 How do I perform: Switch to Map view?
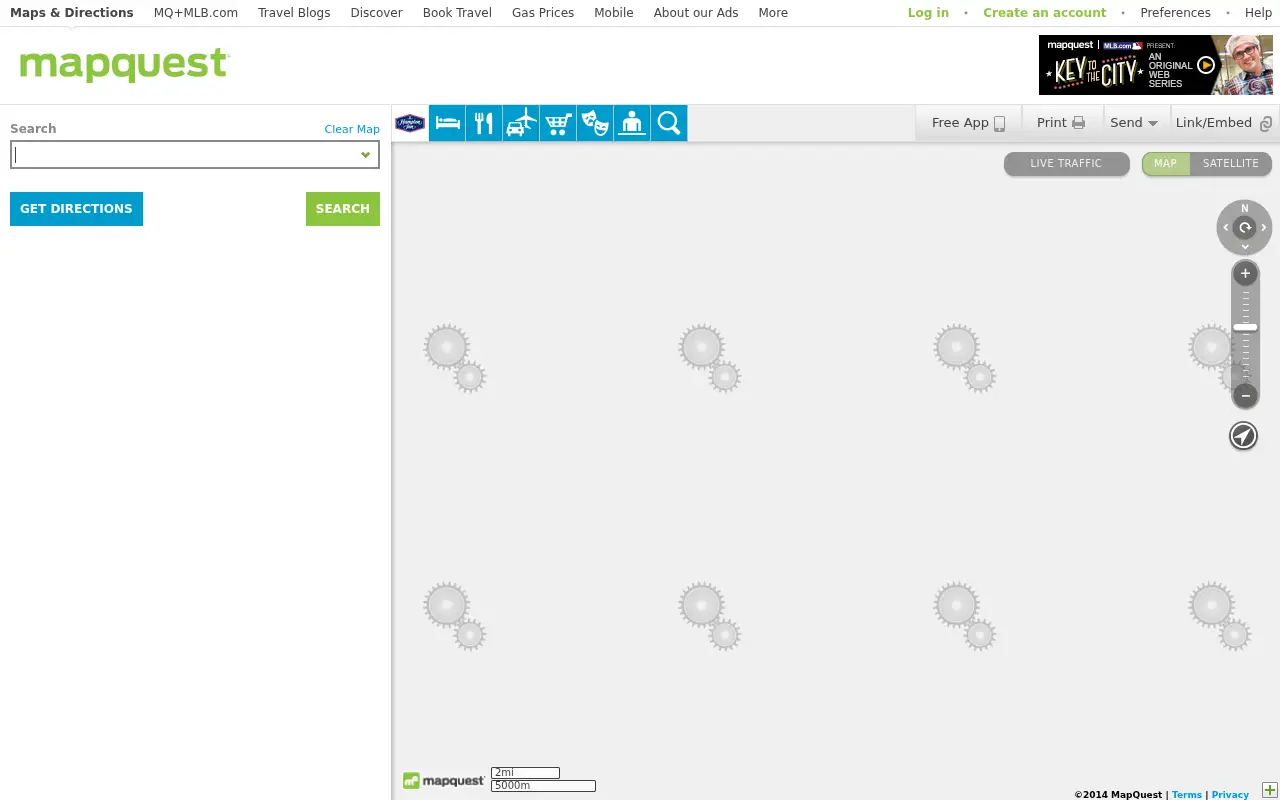point(1166,163)
